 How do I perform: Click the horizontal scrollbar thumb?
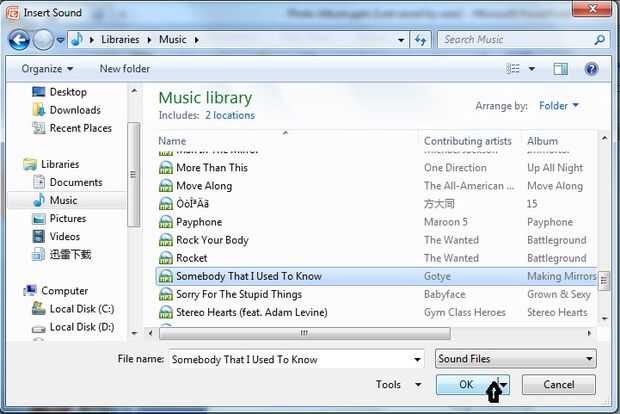304,333
